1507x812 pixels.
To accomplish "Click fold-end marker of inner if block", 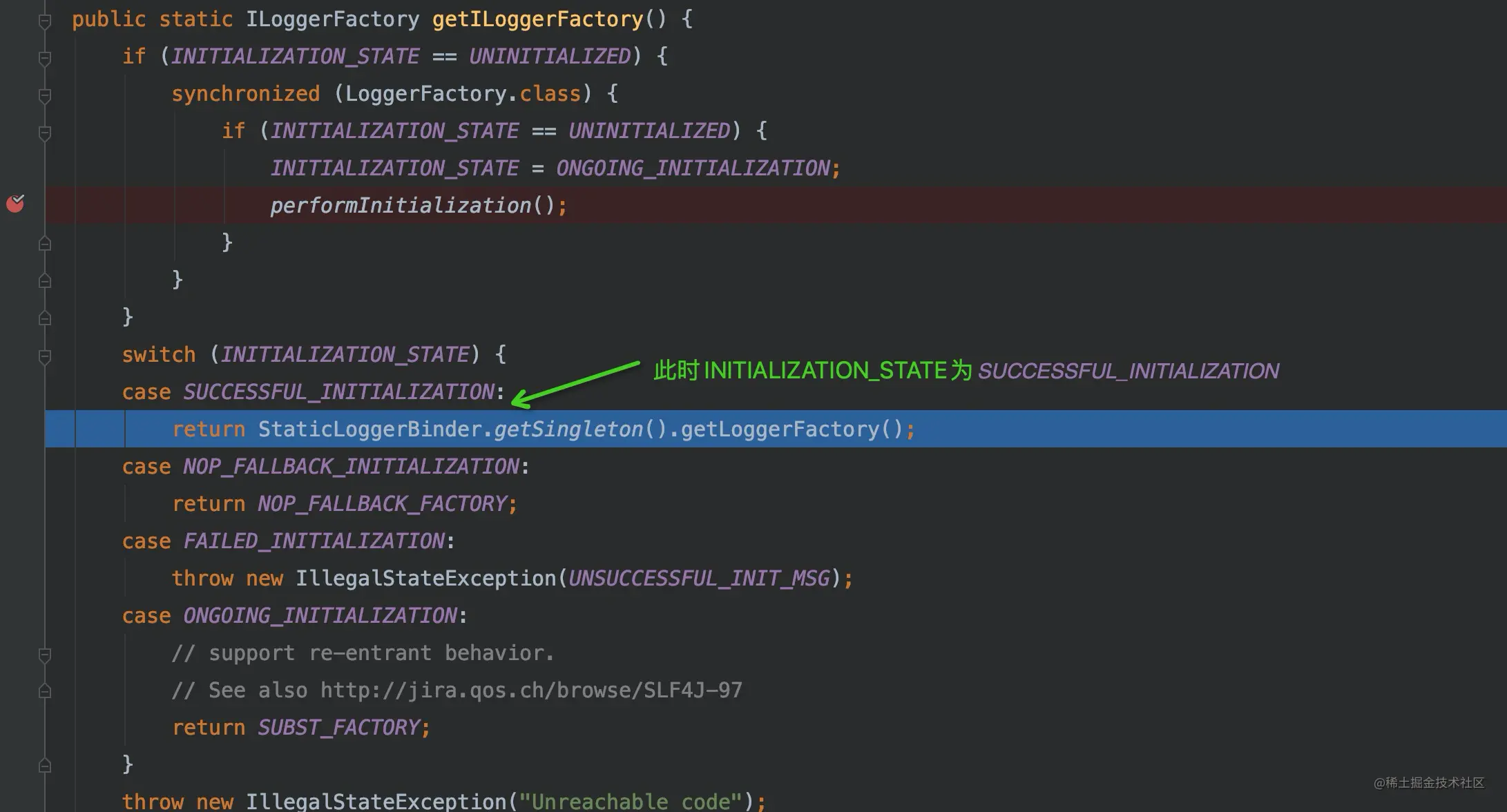I will [45, 244].
